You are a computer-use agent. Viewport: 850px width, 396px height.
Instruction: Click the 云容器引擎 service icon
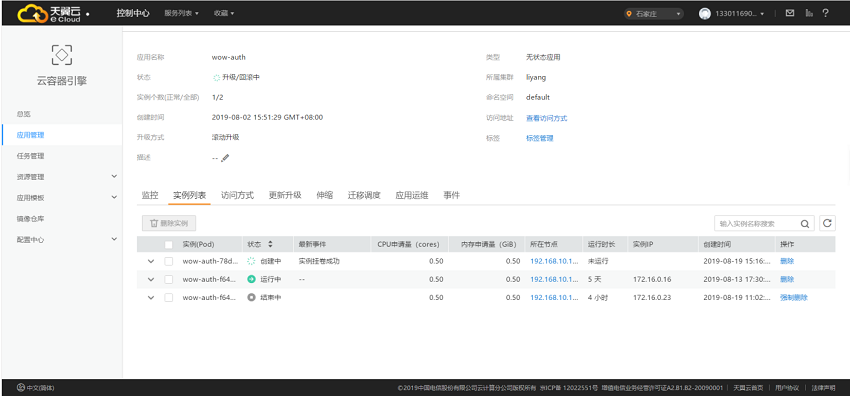tap(62, 54)
